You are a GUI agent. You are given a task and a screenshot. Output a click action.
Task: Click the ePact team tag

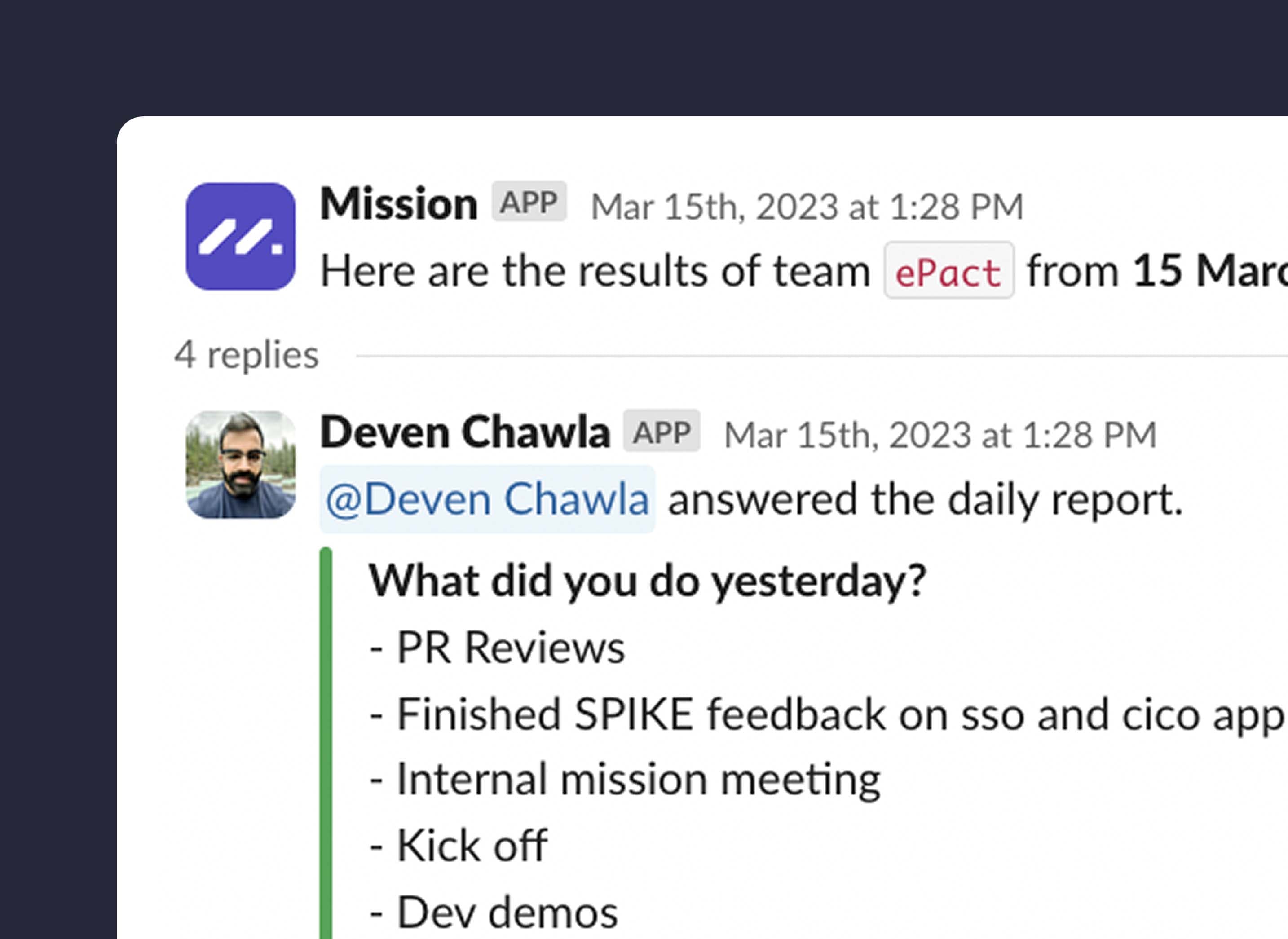948,270
